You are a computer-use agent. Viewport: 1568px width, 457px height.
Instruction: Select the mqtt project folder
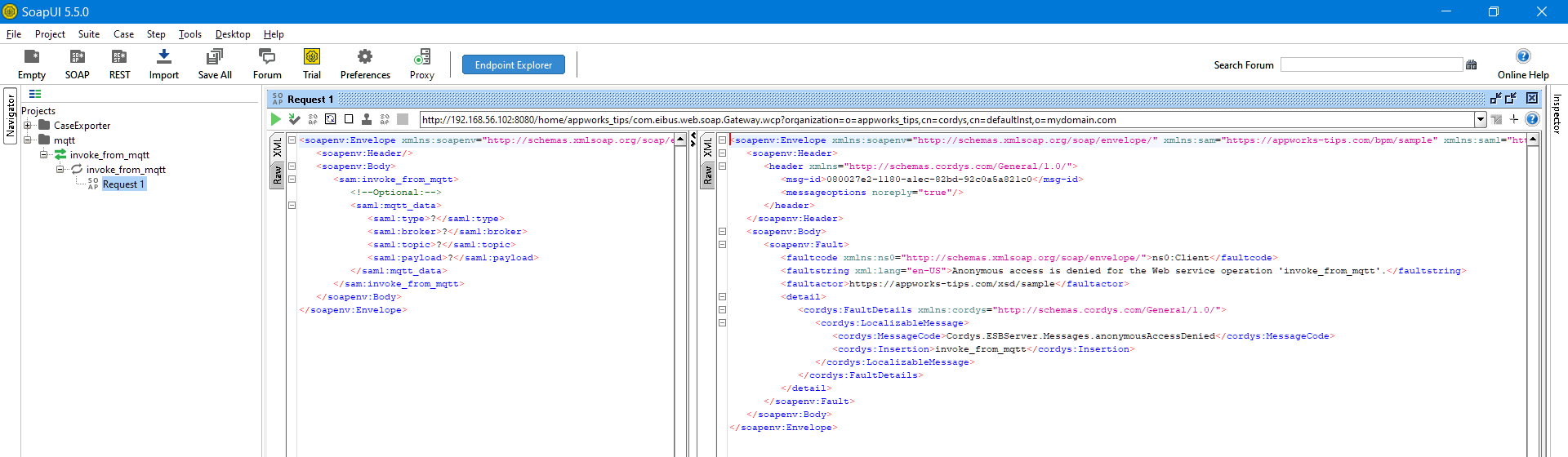click(x=65, y=140)
